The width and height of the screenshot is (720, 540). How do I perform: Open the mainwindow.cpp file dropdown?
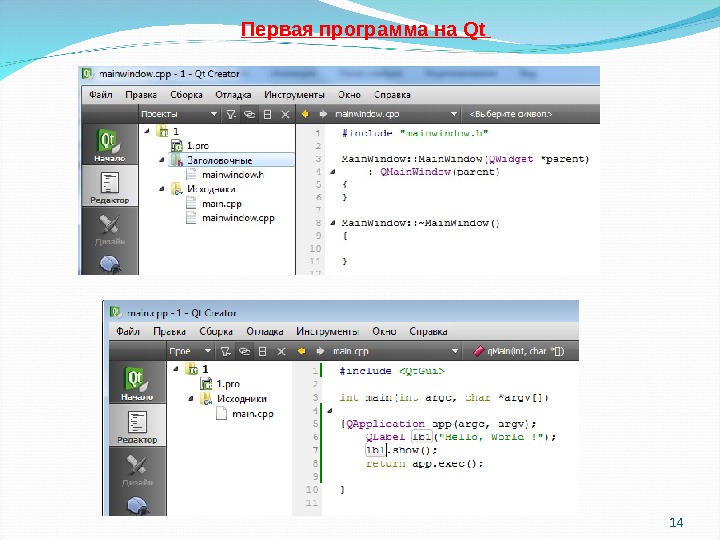point(396,114)
